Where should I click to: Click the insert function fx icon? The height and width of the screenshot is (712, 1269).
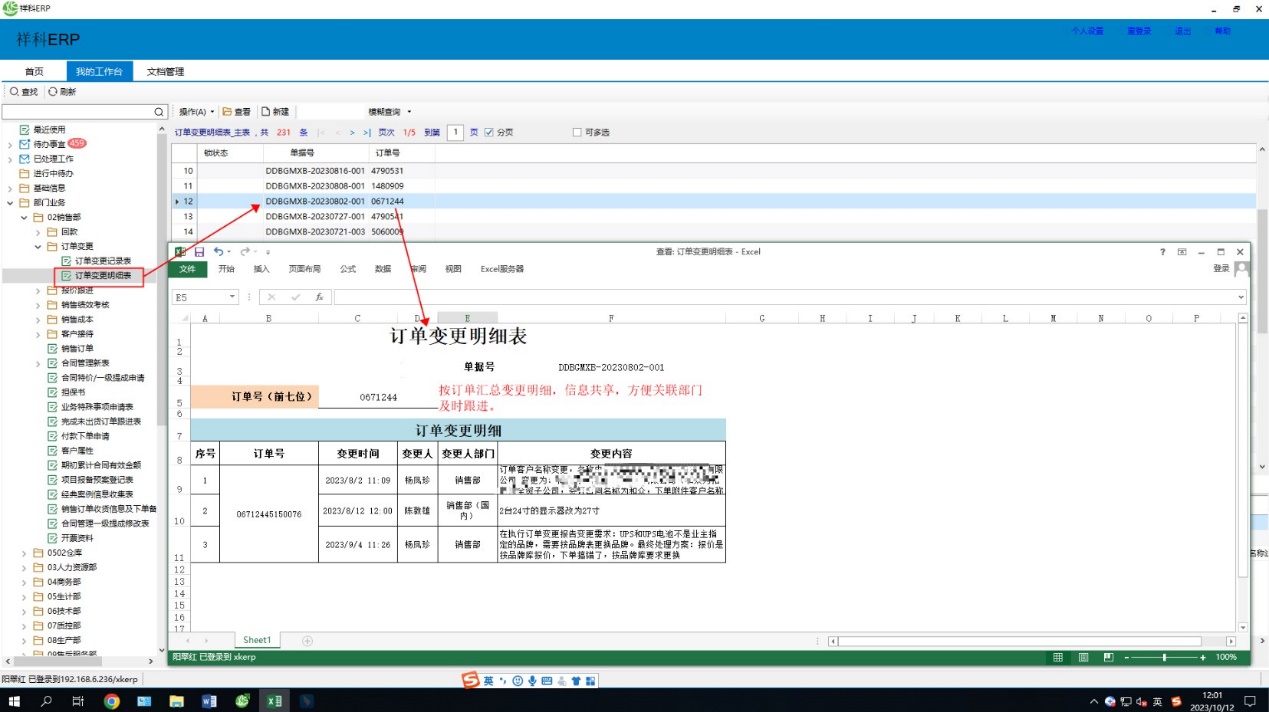318,297
